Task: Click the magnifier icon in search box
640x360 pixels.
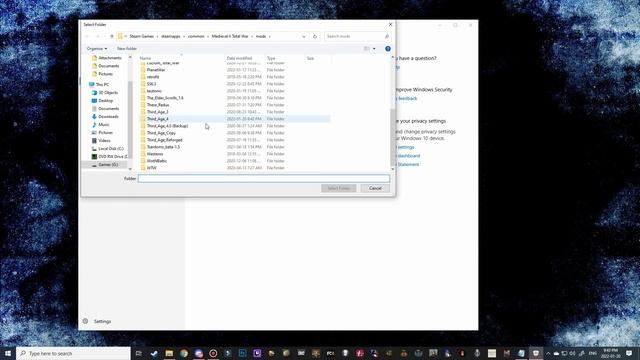Action: pos(387,36)
